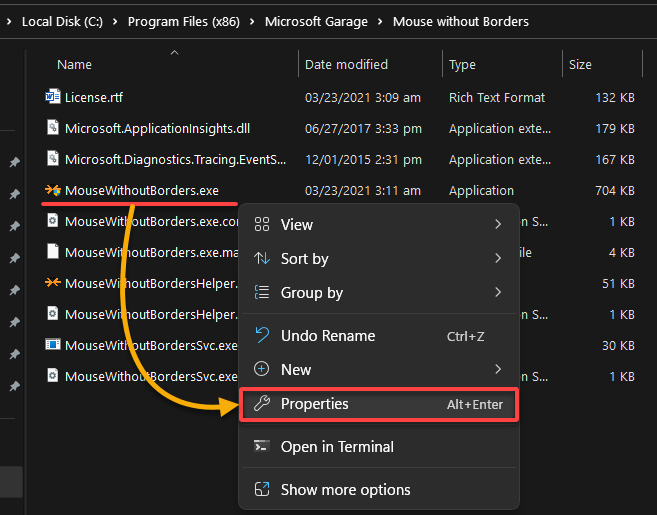Viewport: 657px width, 515px height.
Task: Select the License.rtf file name
Action: pos(94,97)
